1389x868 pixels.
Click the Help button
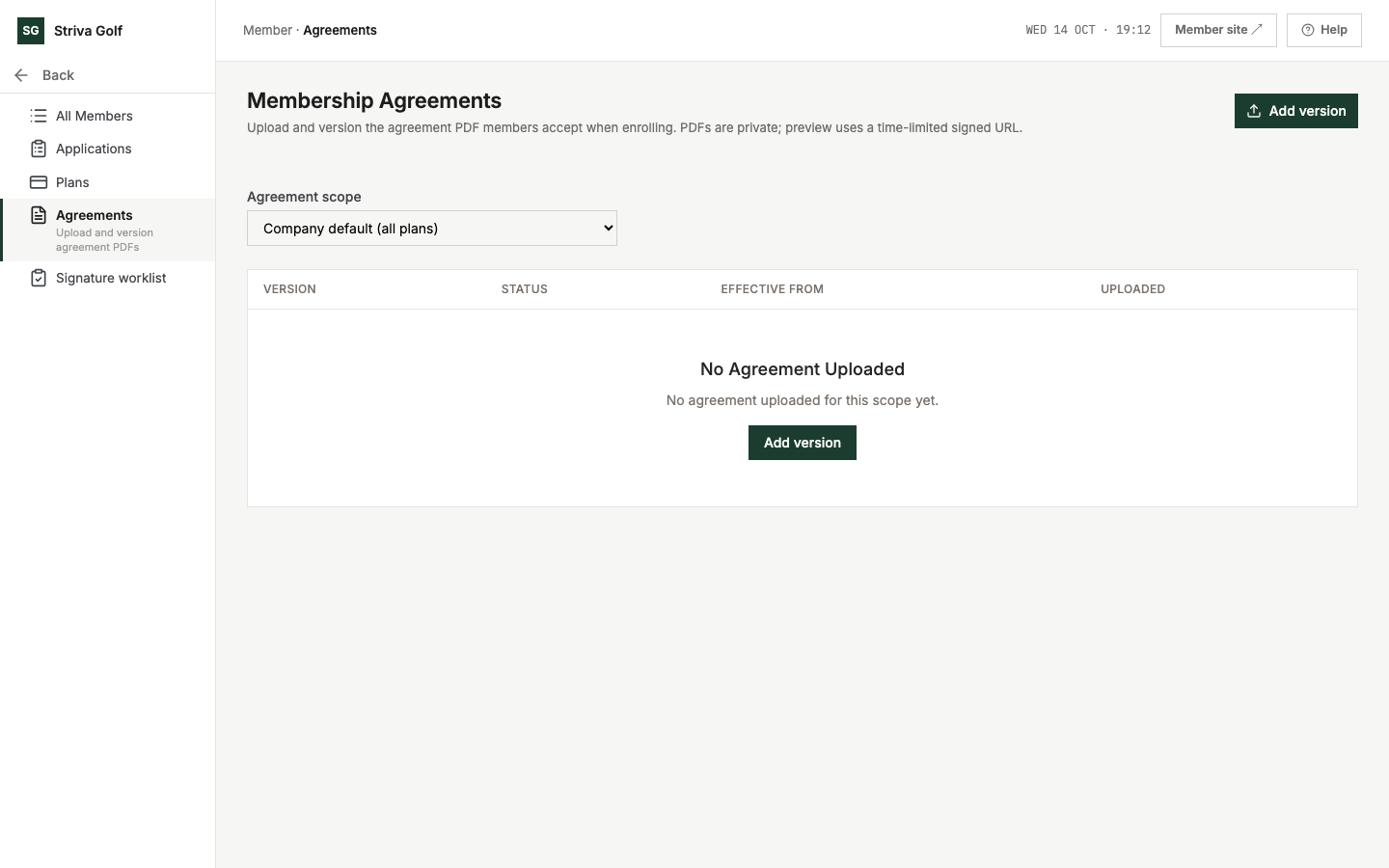pyautogui.click(x=1324, y=30)
